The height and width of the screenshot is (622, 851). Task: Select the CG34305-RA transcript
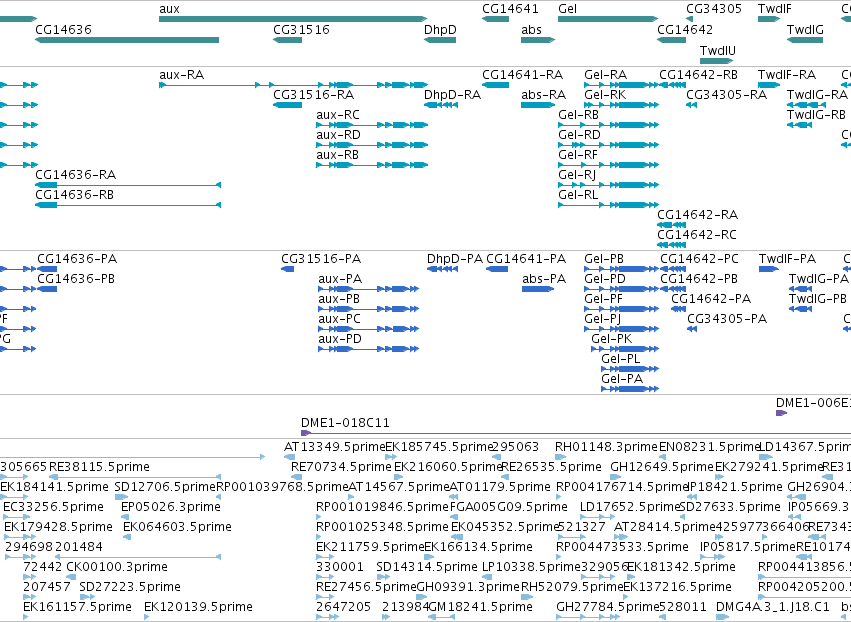click(691, 105)
